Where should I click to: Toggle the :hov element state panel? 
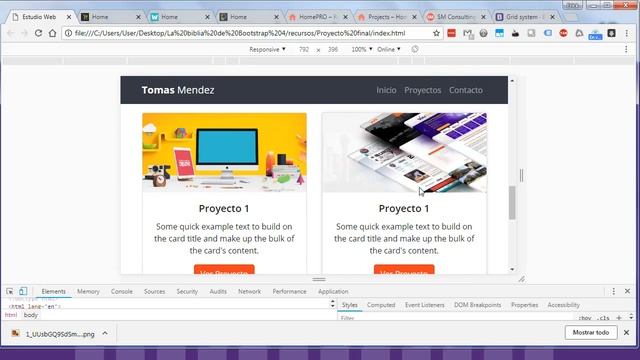click(585, 318)
